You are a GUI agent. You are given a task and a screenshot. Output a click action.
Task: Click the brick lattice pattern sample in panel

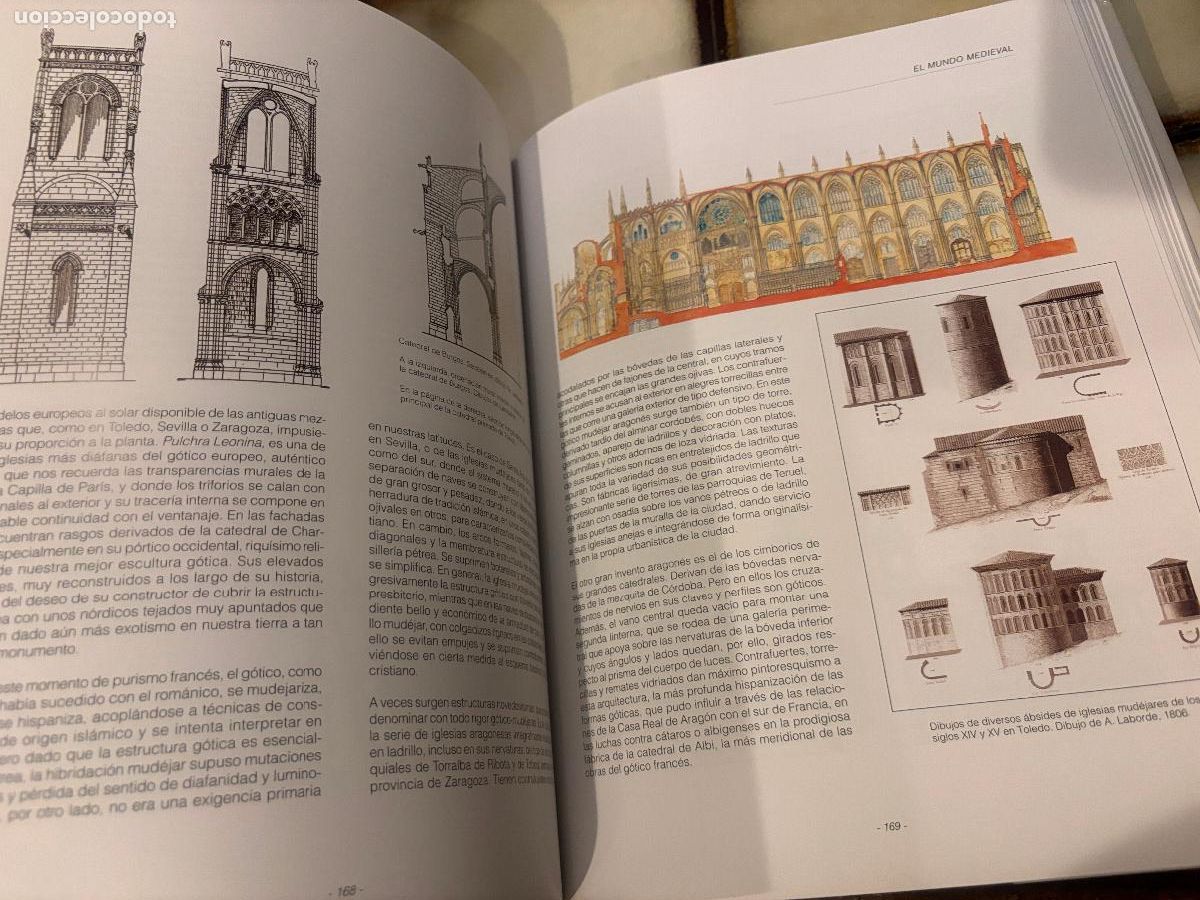pyautogui.click(x=1140, y=457)
